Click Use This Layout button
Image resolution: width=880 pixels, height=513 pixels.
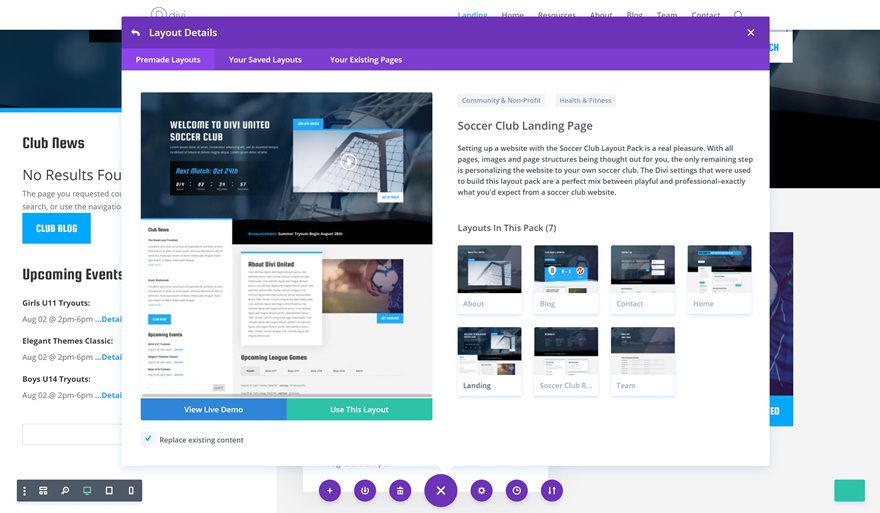click(x=359, y=410)
